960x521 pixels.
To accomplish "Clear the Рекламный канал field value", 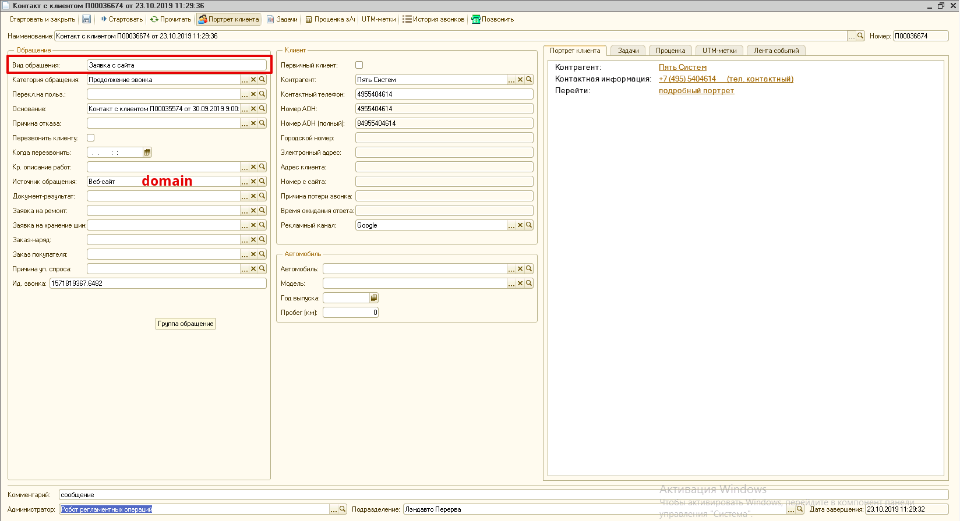I will click(x=520, y=226).
